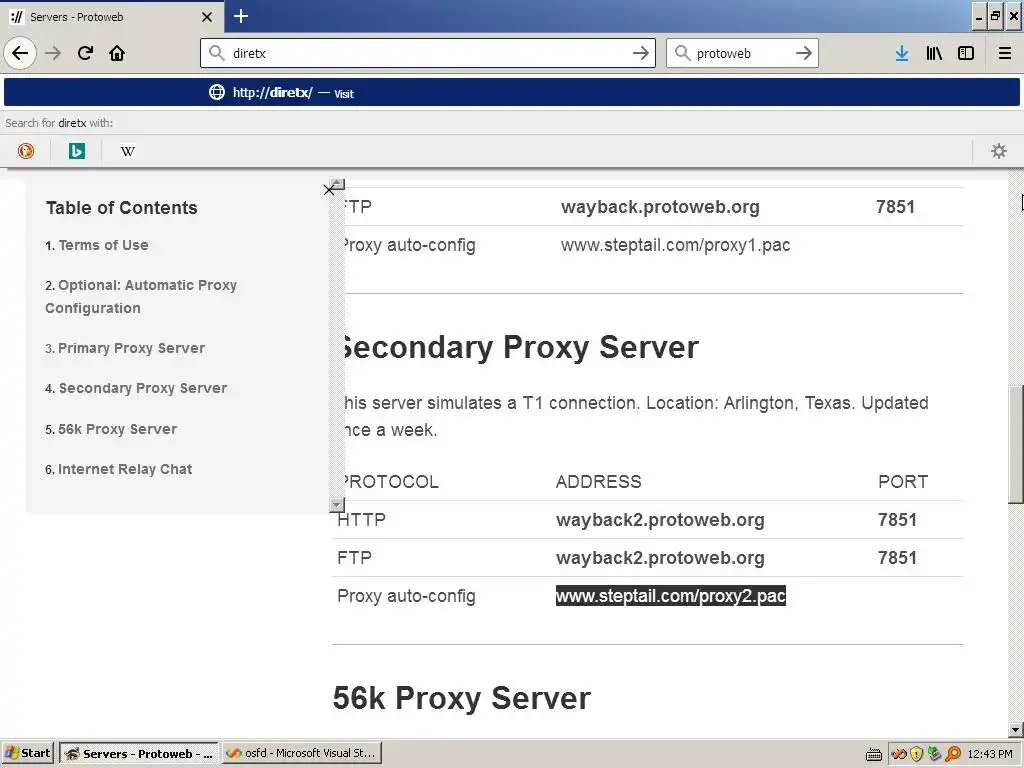Screen dimensions: 1024x768
Task: Select the Servers - Protoweb tab
Action: pos(112,17)
